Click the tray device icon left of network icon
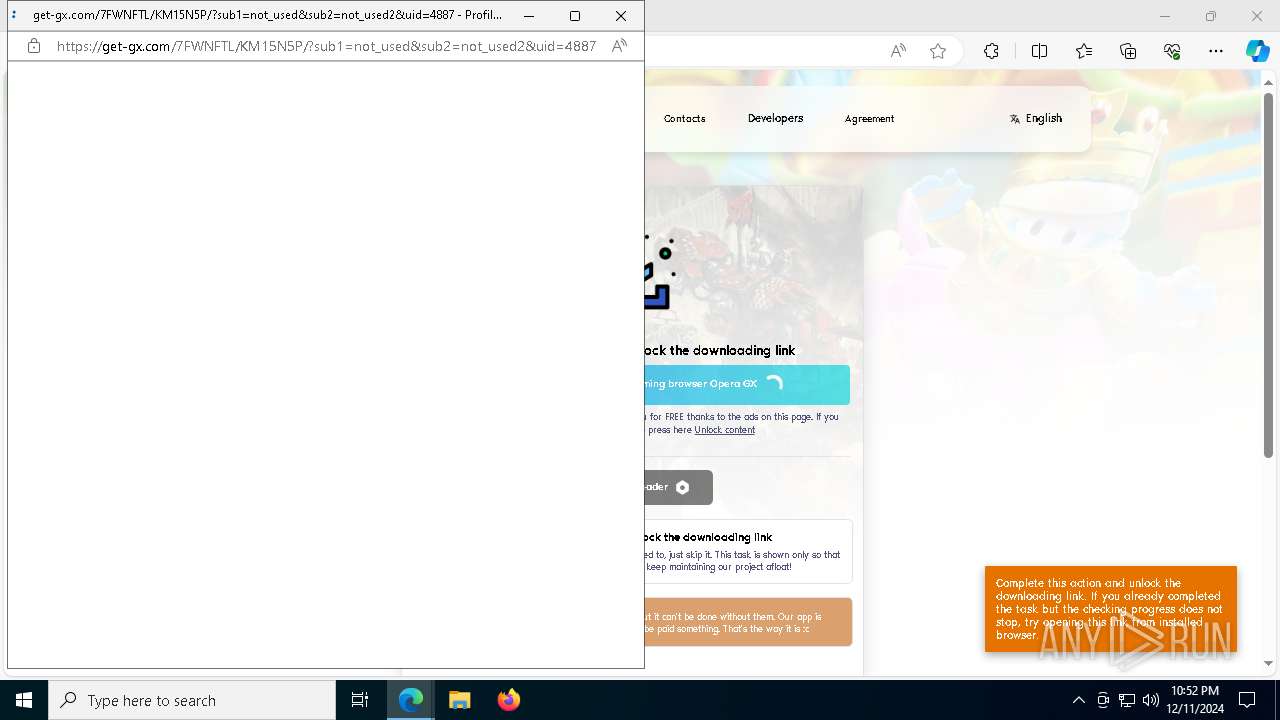 [x=1103, y=700]
